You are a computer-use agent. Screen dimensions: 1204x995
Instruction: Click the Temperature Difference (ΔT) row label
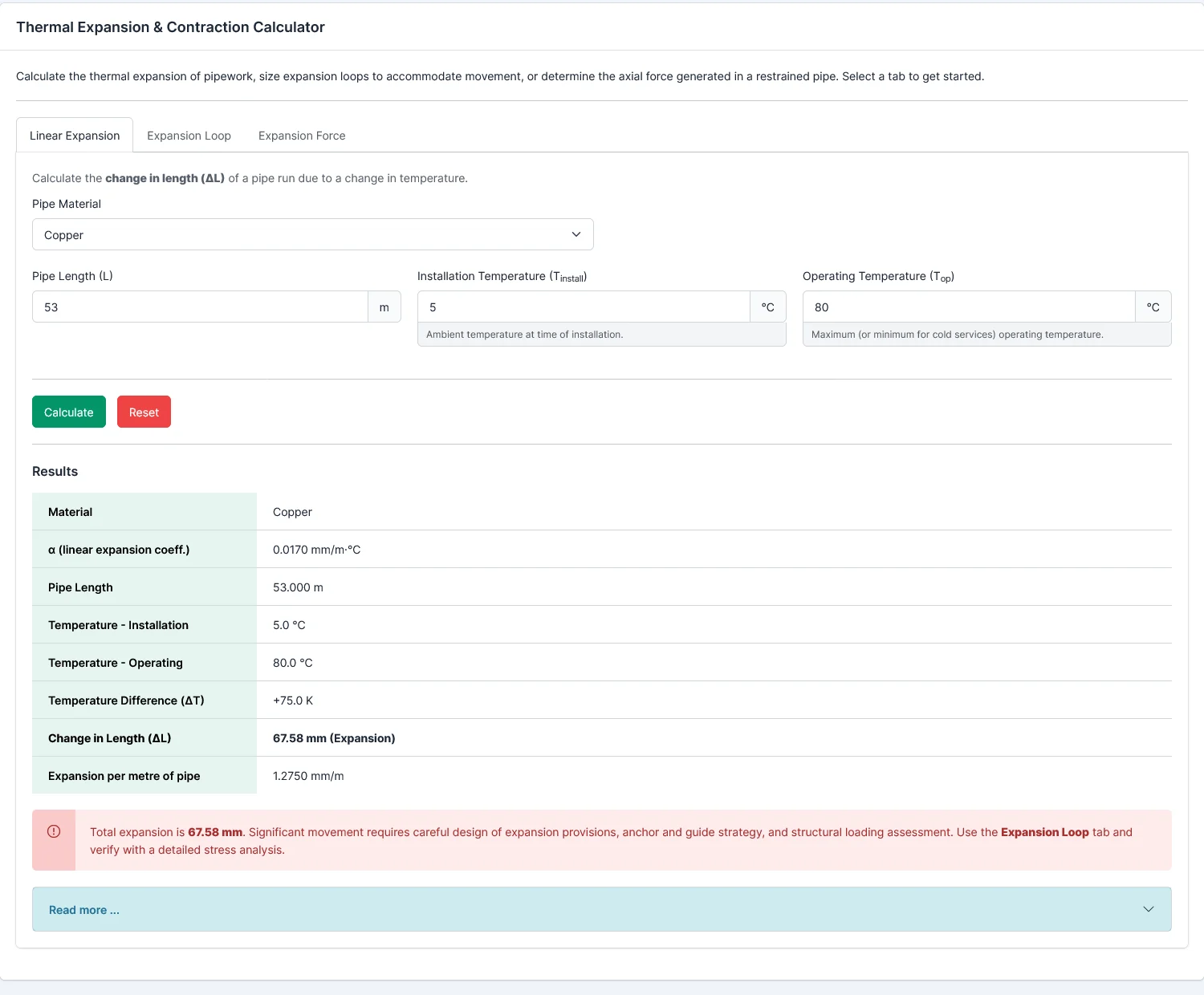[x=126, y=701]
